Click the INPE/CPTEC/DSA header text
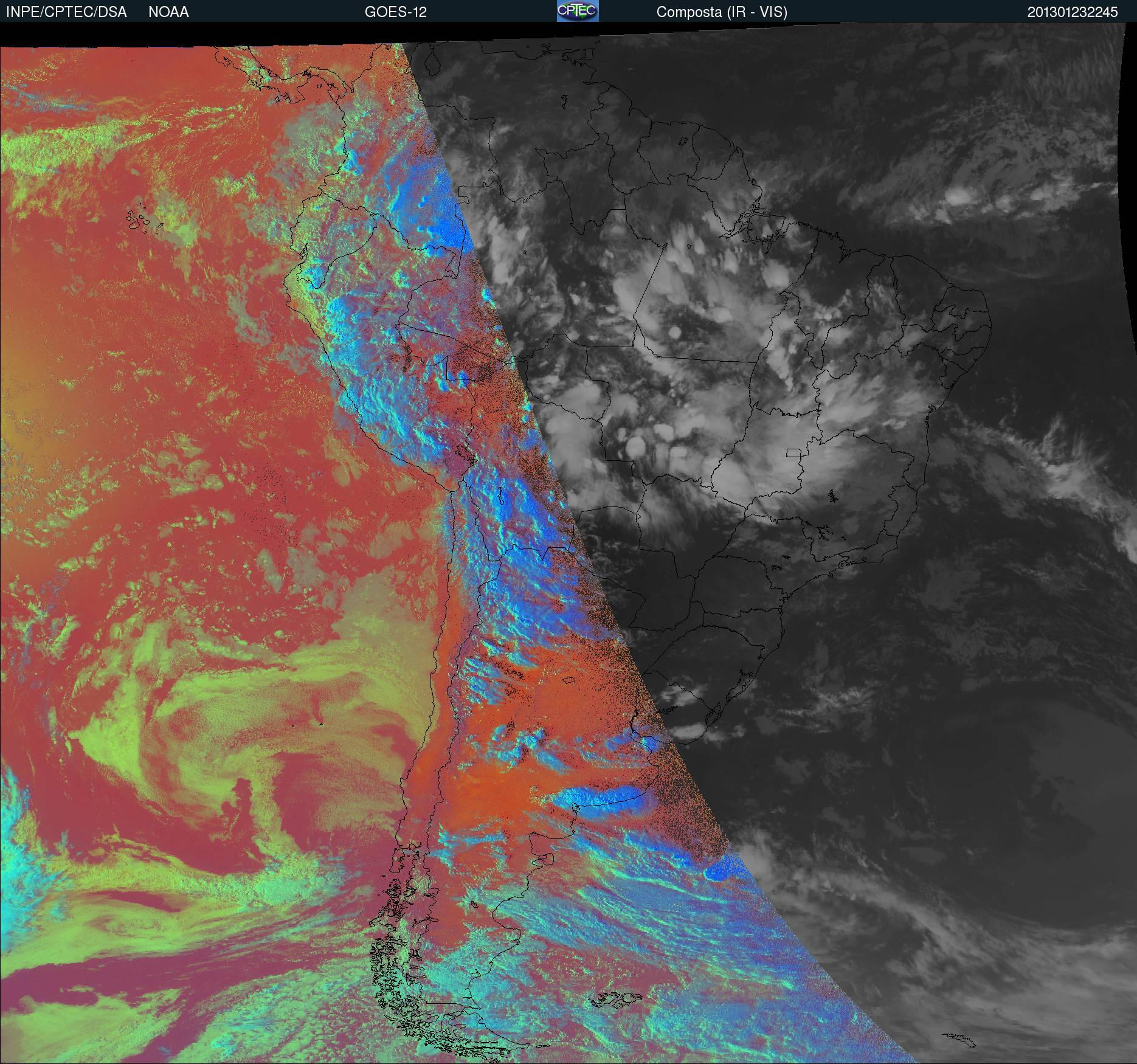Image resolution: width=1137 pixels, height=1064 pixels. 66,12
